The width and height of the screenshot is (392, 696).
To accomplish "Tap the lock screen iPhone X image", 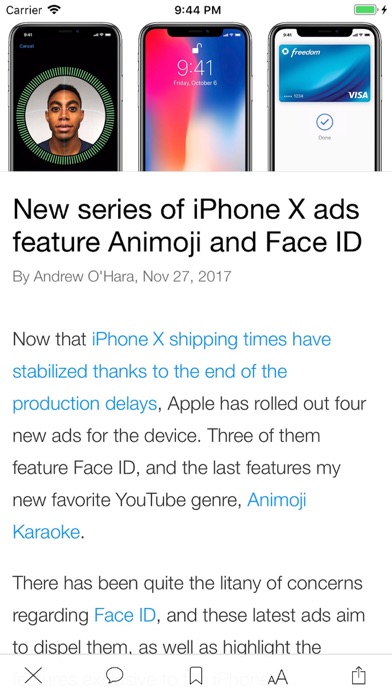I will point(195,96).
